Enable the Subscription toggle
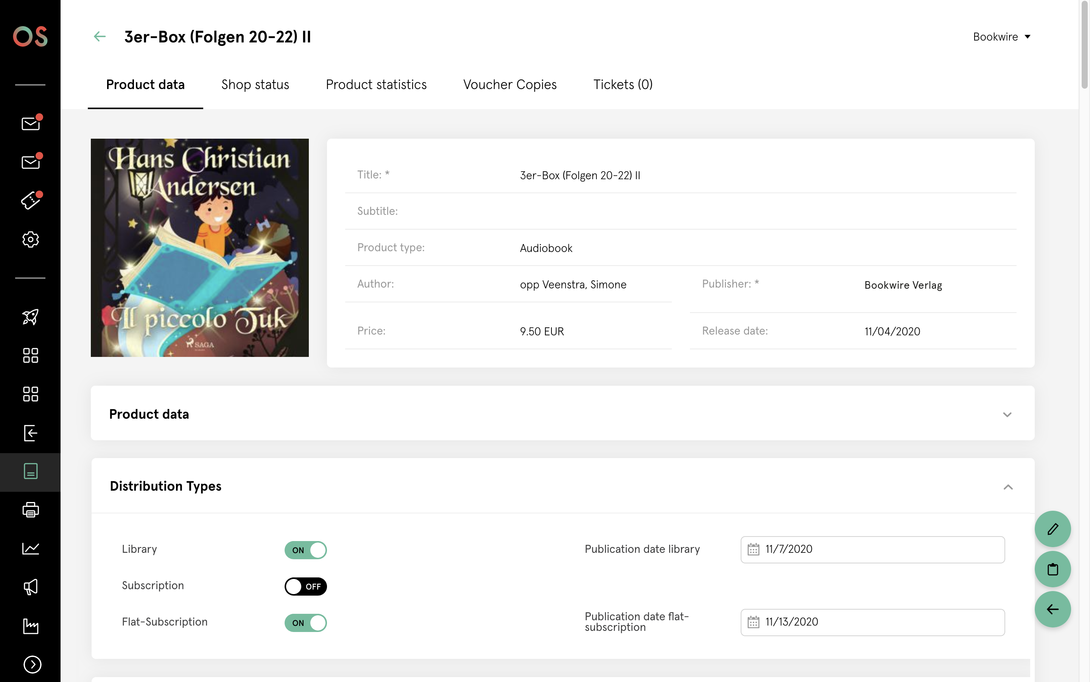 pyautogui.click(x=305, y=586)
